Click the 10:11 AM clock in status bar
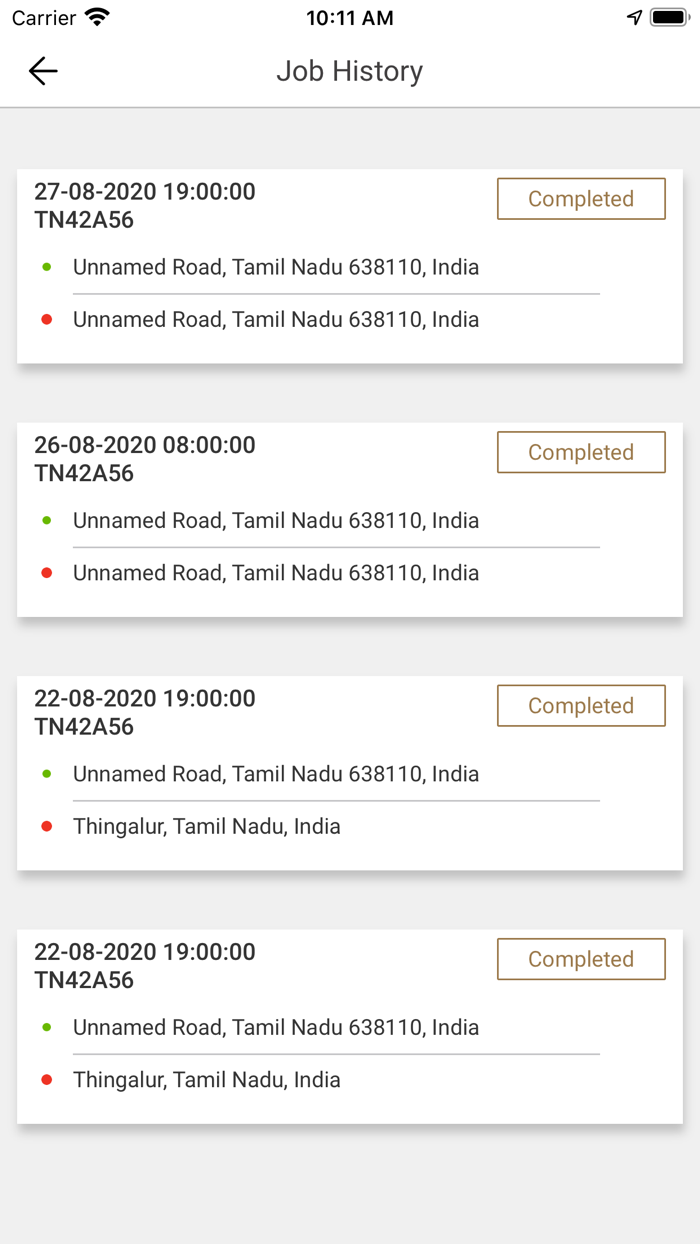The image size is (700, 1244). [x=350, y=18]
